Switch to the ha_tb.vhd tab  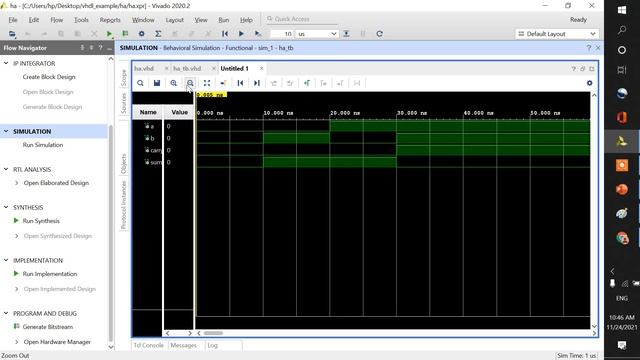[x=187, y=69]
